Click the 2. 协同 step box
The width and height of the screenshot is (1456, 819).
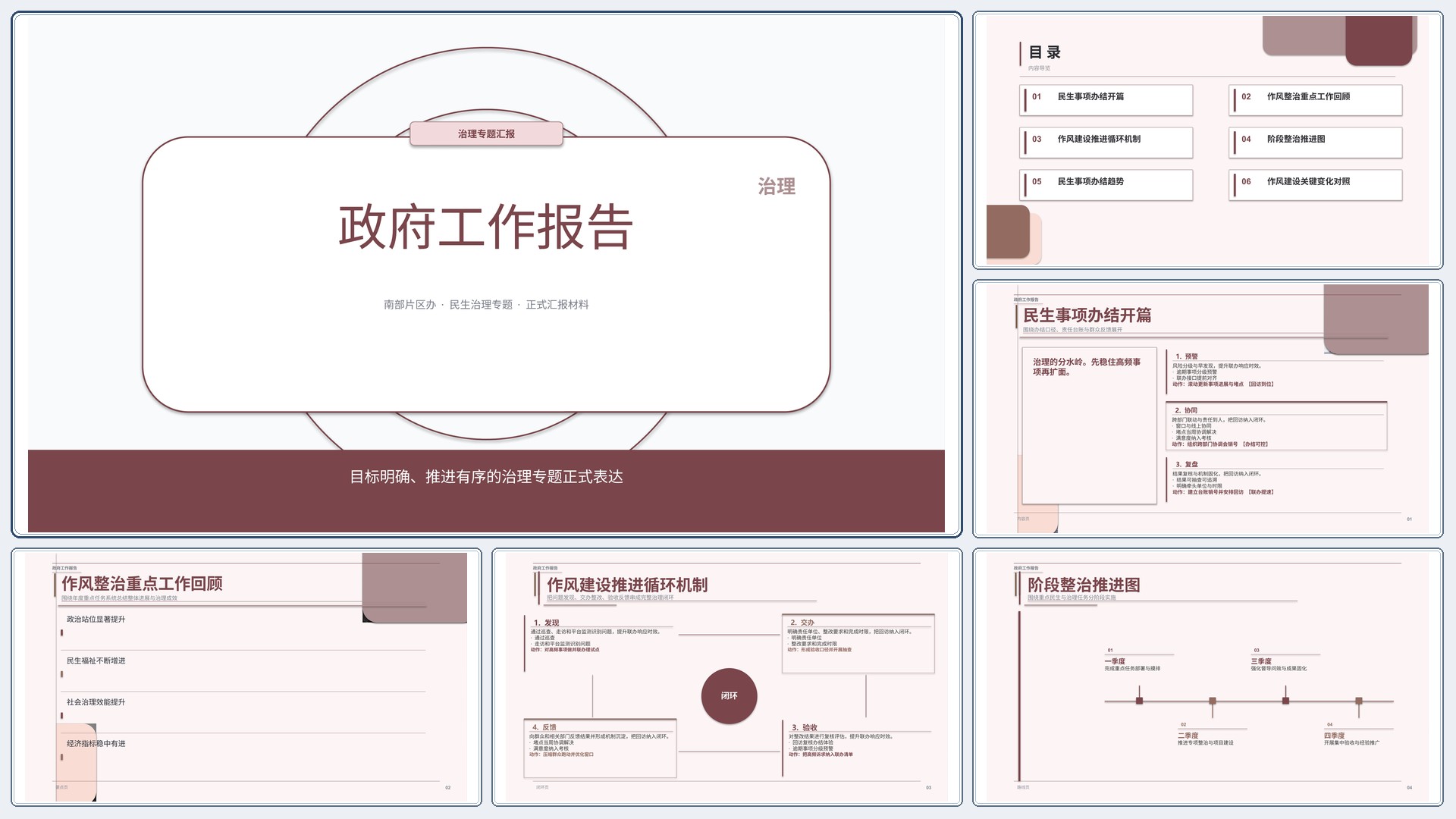(x=1277, y=426)
